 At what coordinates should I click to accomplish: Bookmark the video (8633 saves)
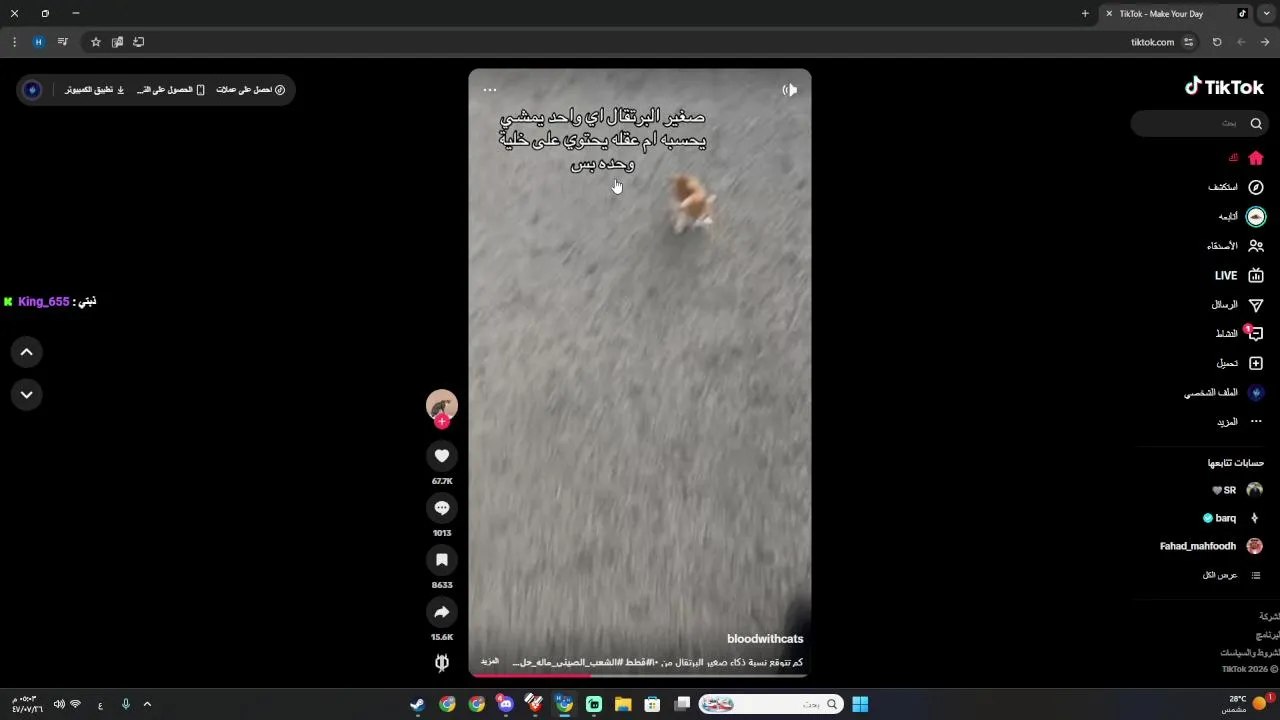point(442,560)
